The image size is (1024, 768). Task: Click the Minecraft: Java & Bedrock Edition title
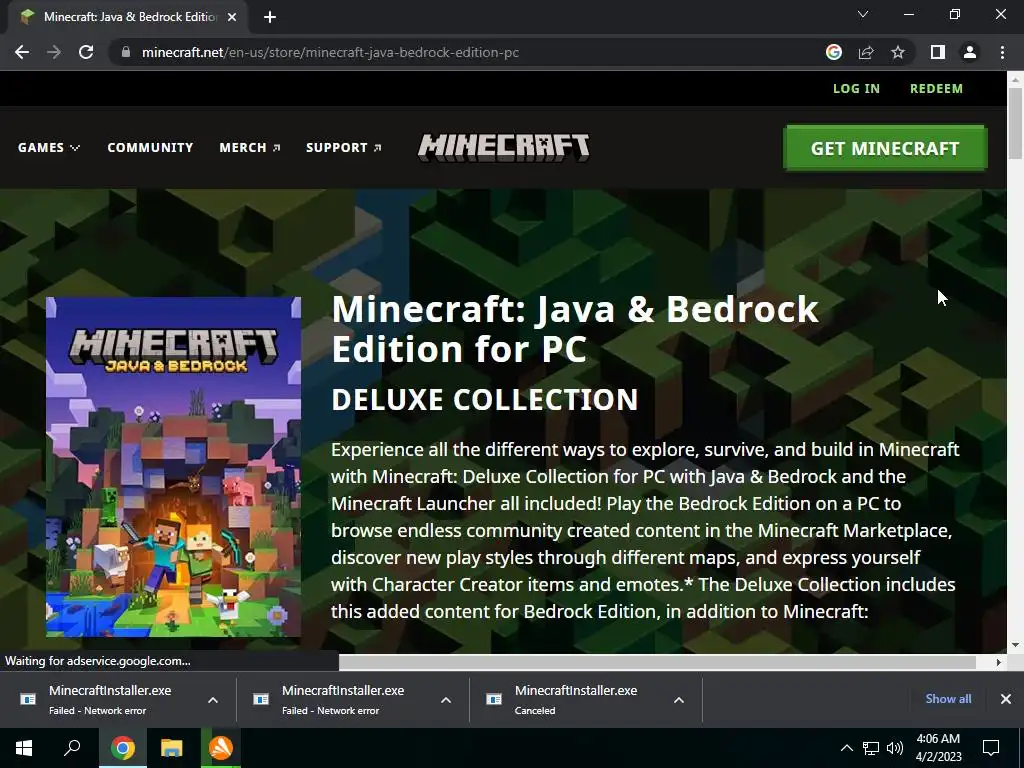pyautogui.click(x=575, y=328)
